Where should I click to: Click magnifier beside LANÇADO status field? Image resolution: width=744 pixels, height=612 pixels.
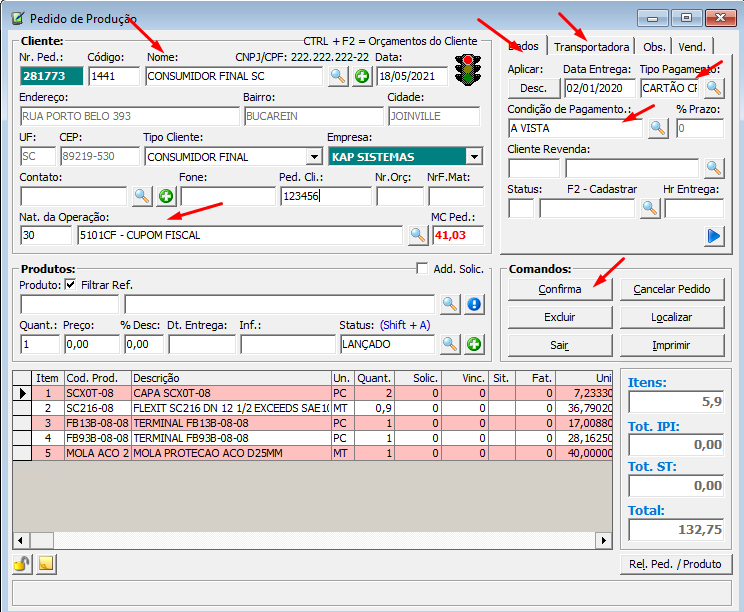click(450, 344)
